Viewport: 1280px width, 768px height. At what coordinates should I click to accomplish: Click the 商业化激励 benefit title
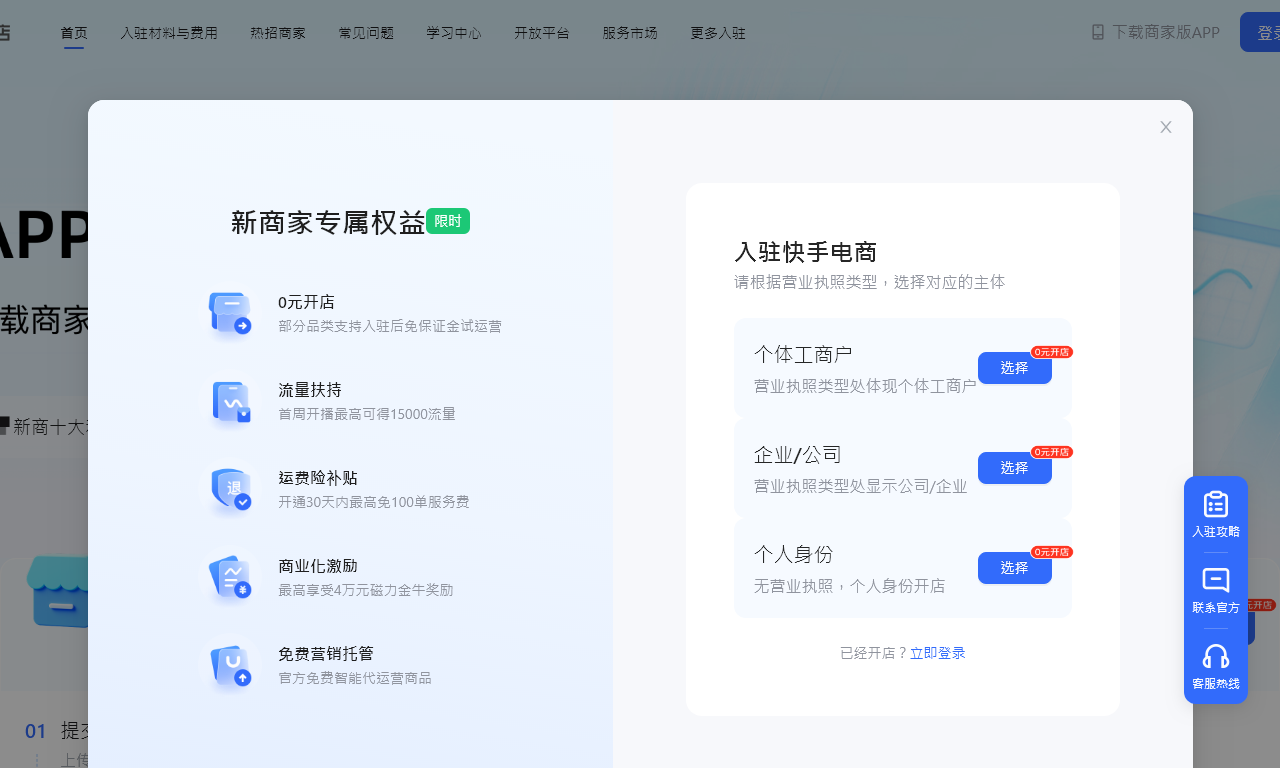pos(318,566)
